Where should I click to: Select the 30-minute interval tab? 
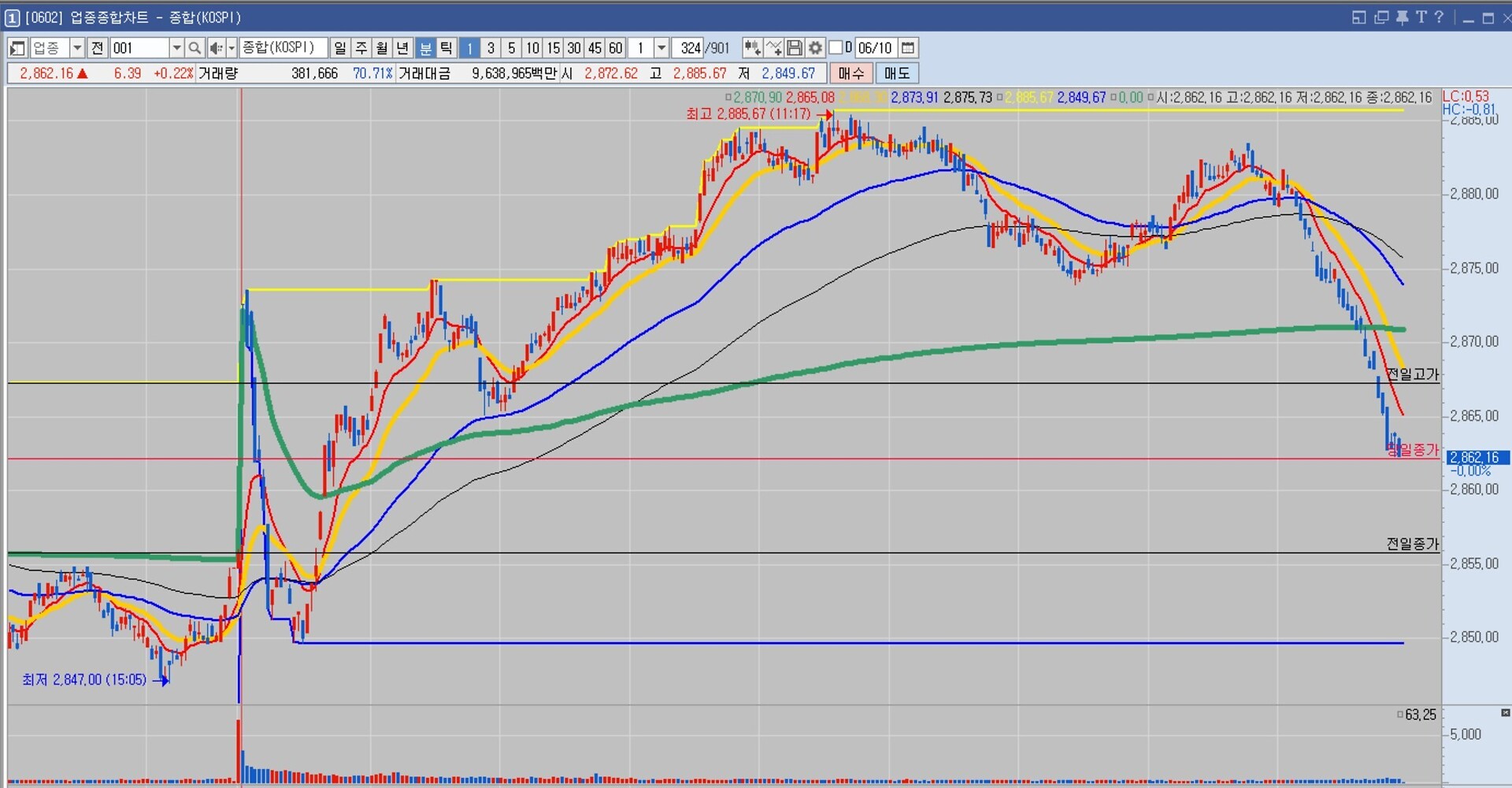coord(574,48)
